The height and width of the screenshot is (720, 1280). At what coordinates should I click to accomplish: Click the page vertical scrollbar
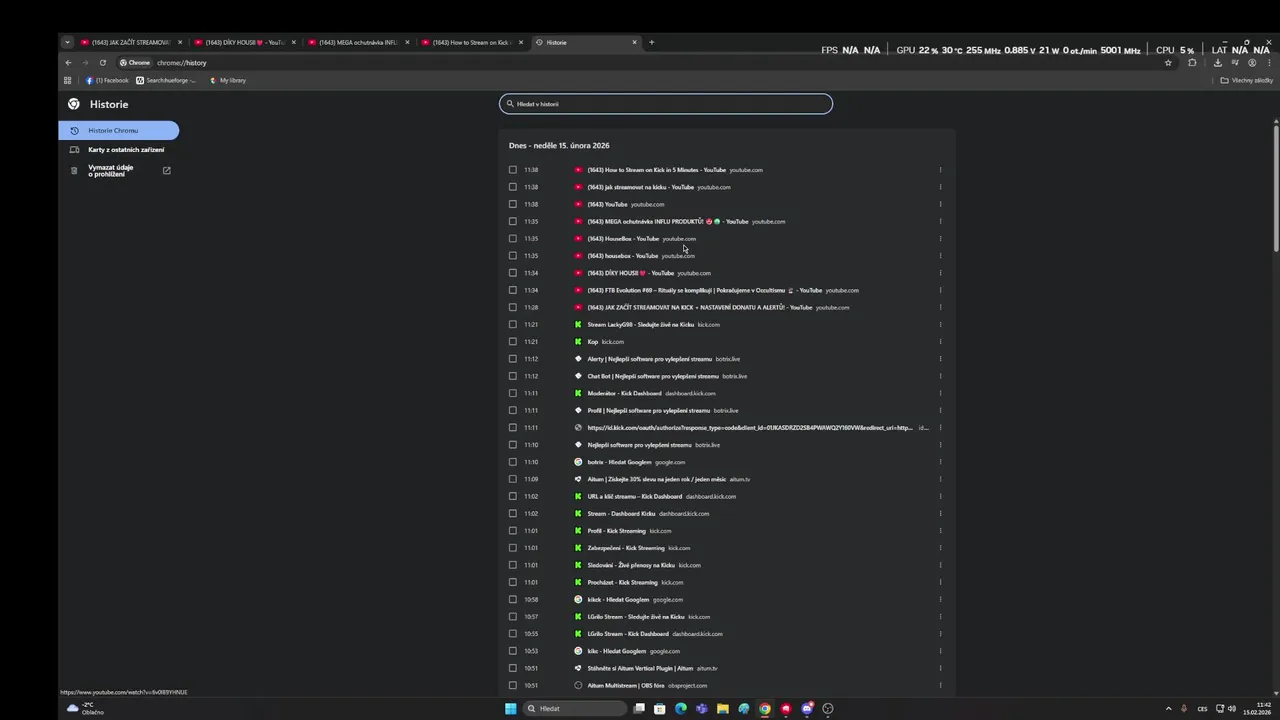[x=1276, y=186]
